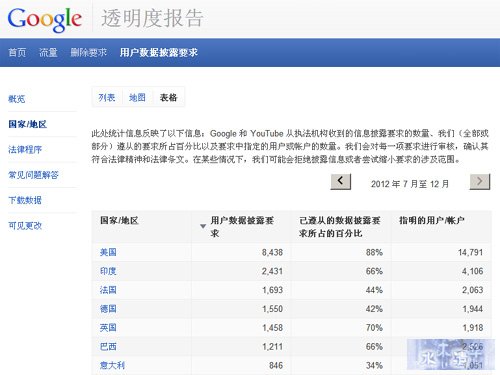Image resolution: width=500 pixels, height=375 pixels.
Task: Click the value 8,438 for 美国
Action: [x=272, y=252]
